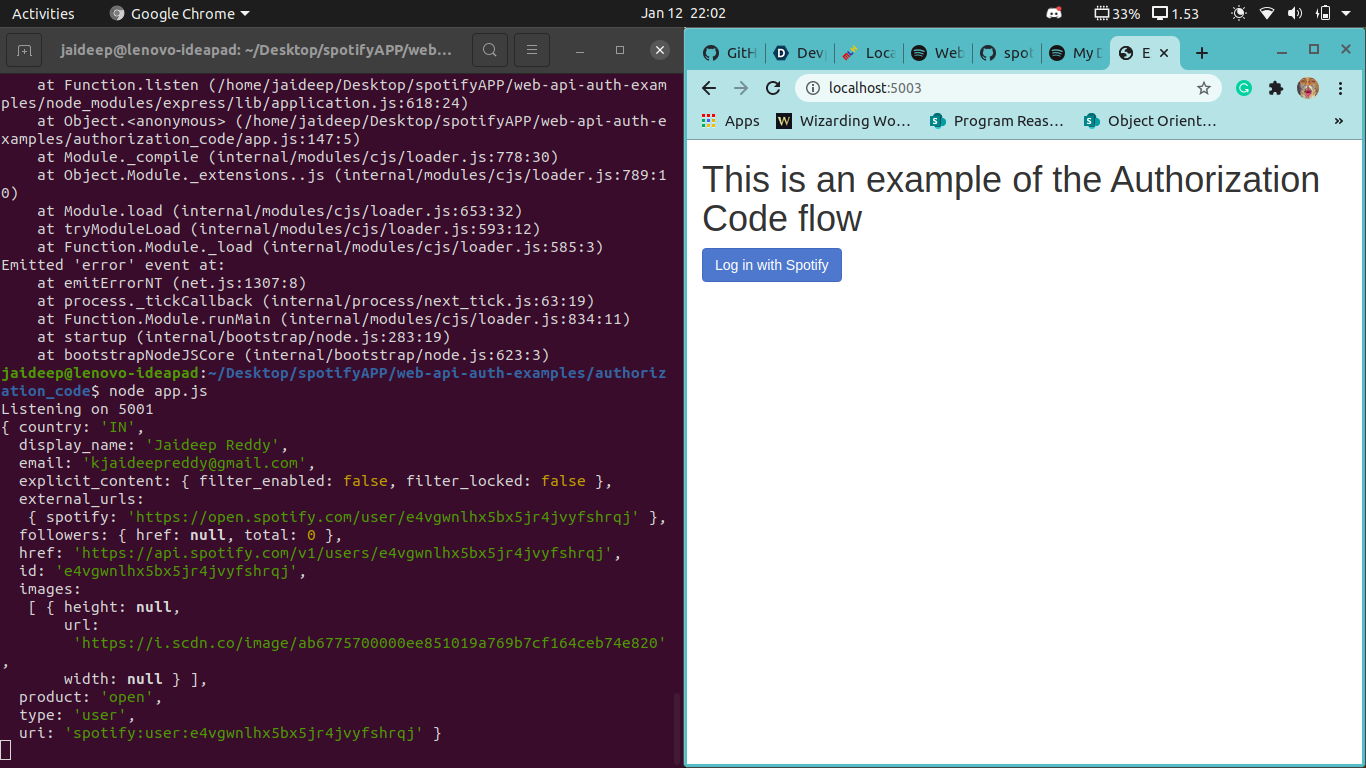
Task: Bookmark this page with the star
Action: pyautogui.click(x=1204, y=88)
